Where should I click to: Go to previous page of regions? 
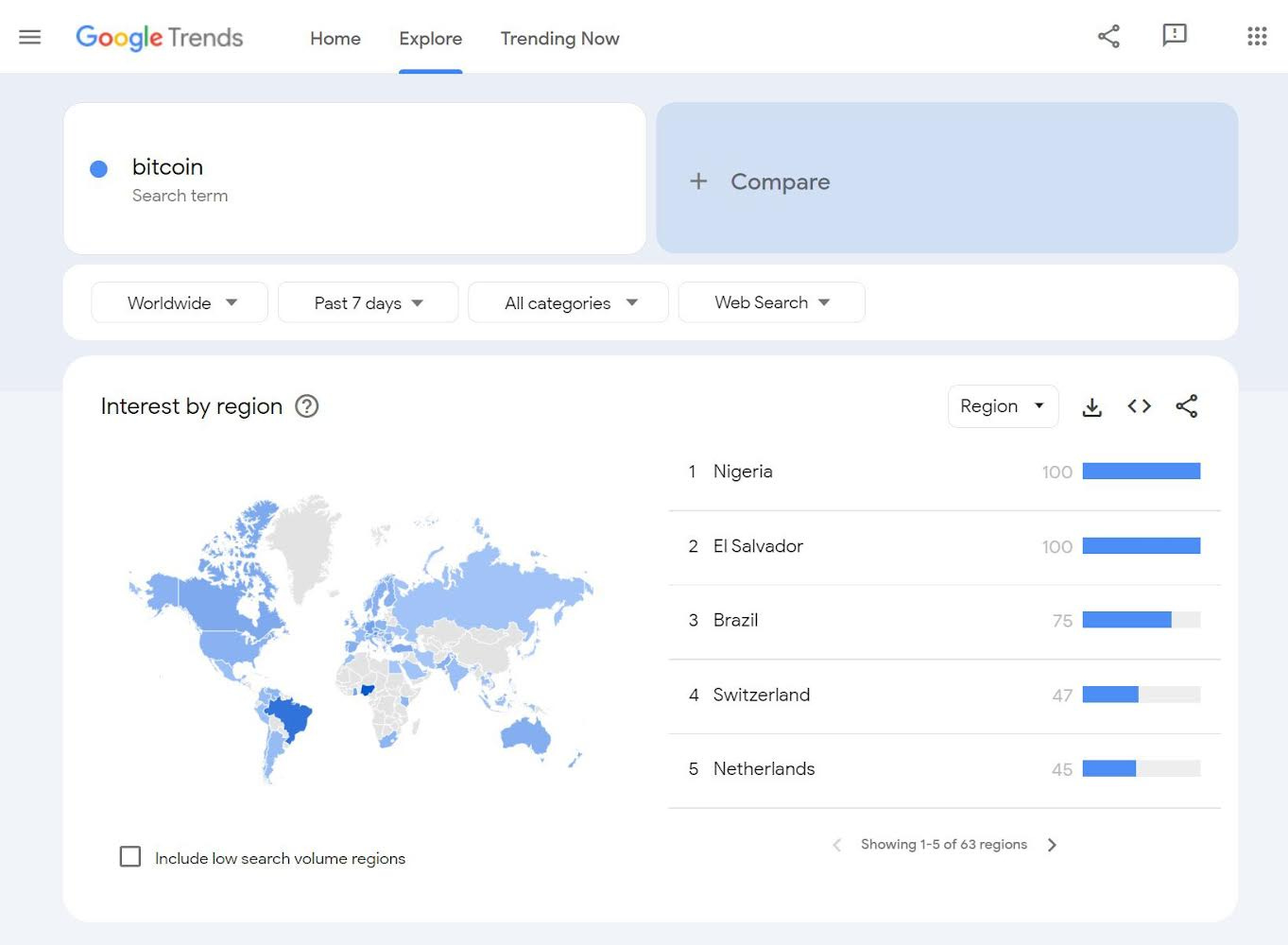837,845
